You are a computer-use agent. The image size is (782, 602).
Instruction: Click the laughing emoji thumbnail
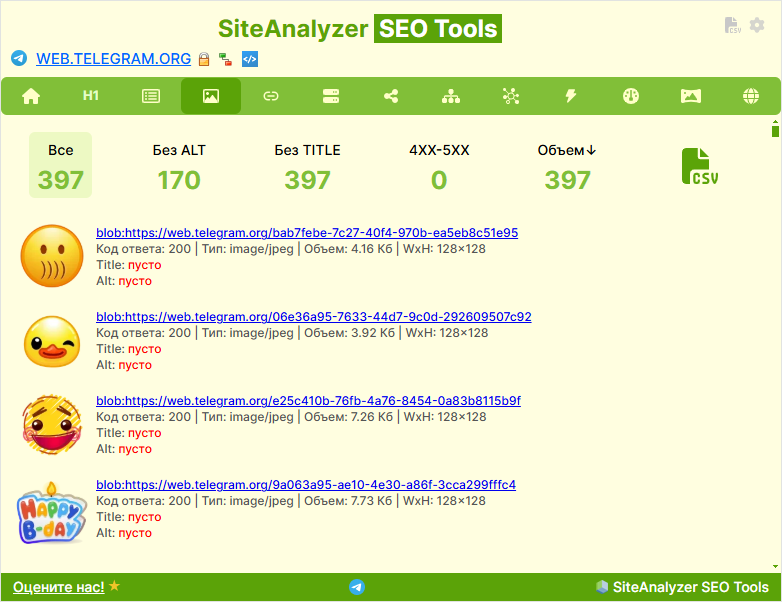point(52,425)
